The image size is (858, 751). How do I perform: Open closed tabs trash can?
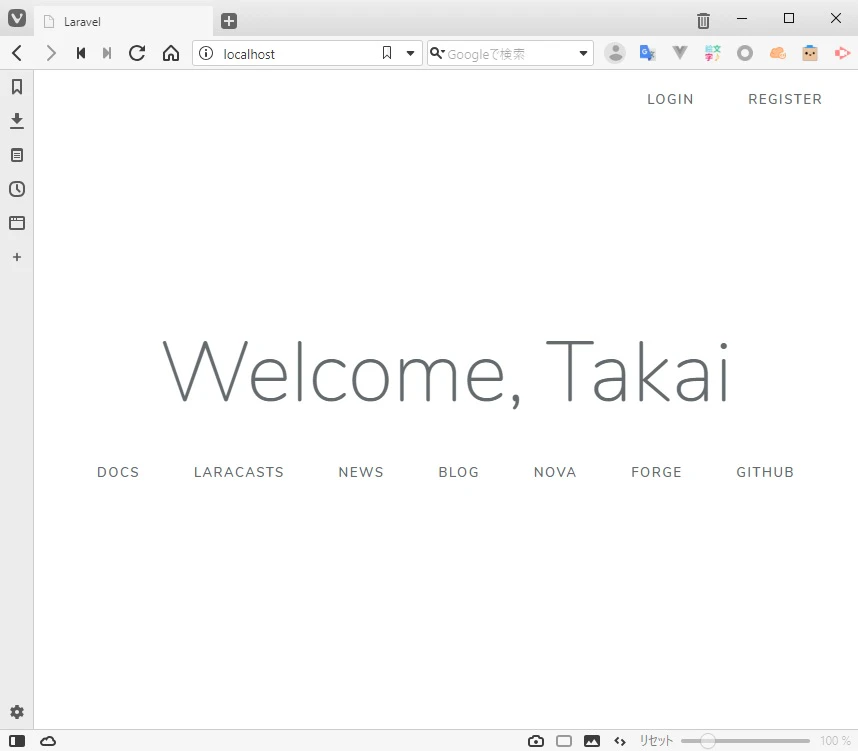(x=703, y=21)
